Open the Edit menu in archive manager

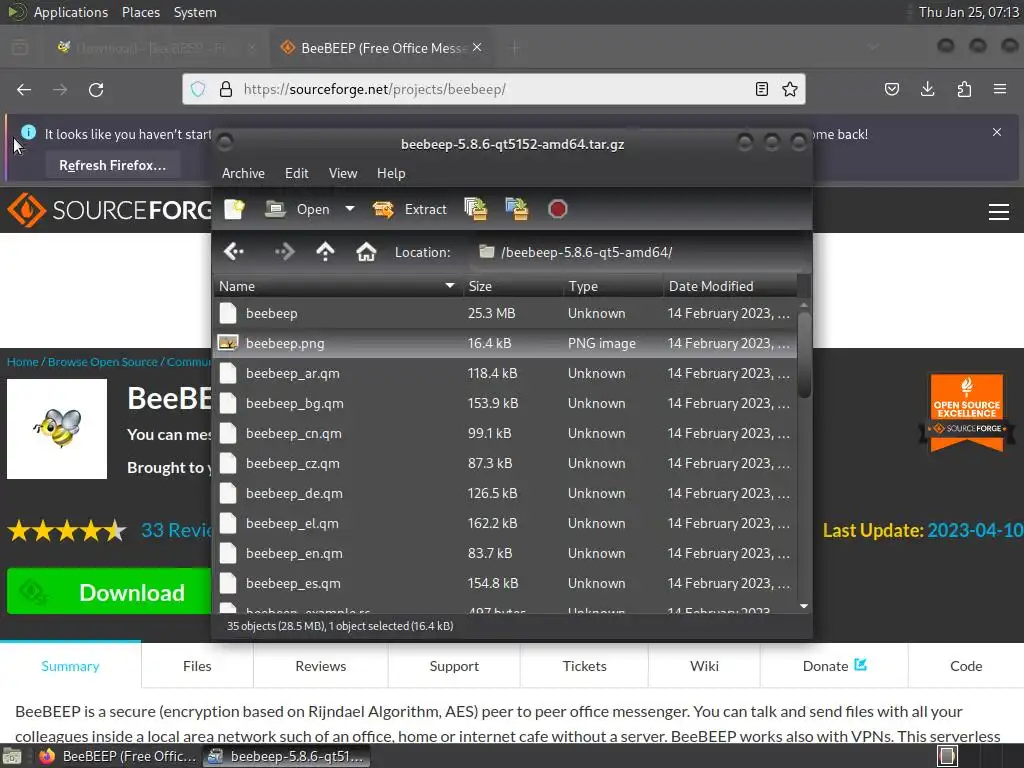tap(296, 173)
